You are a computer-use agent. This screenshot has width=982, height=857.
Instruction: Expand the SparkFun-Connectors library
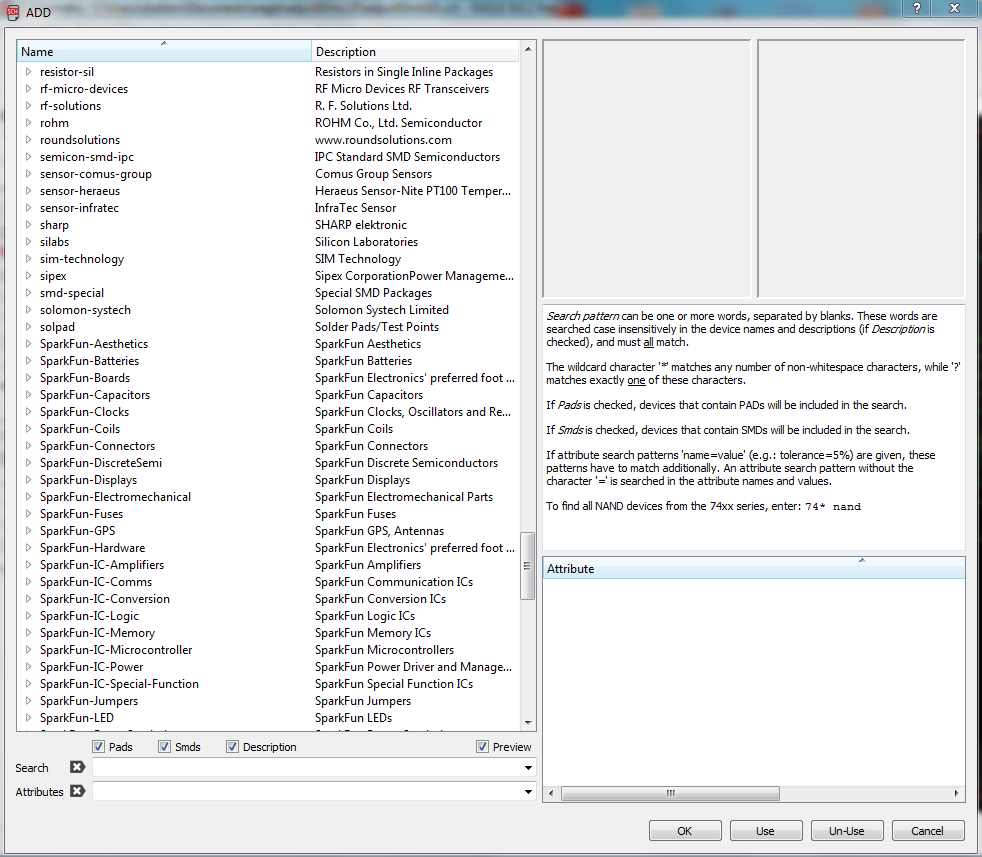(x=28, y=445)
